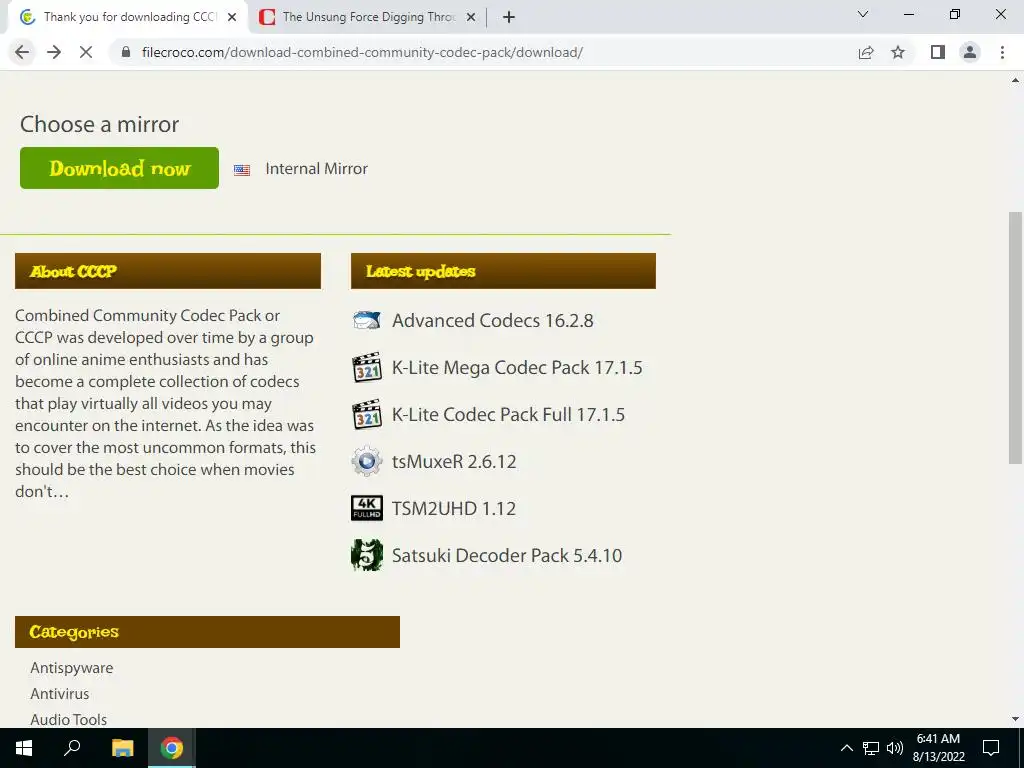This screenshot has height=768, width=1024.
Task: Open the Advanced Codecs 16.2.8 link
Action: 492,321
